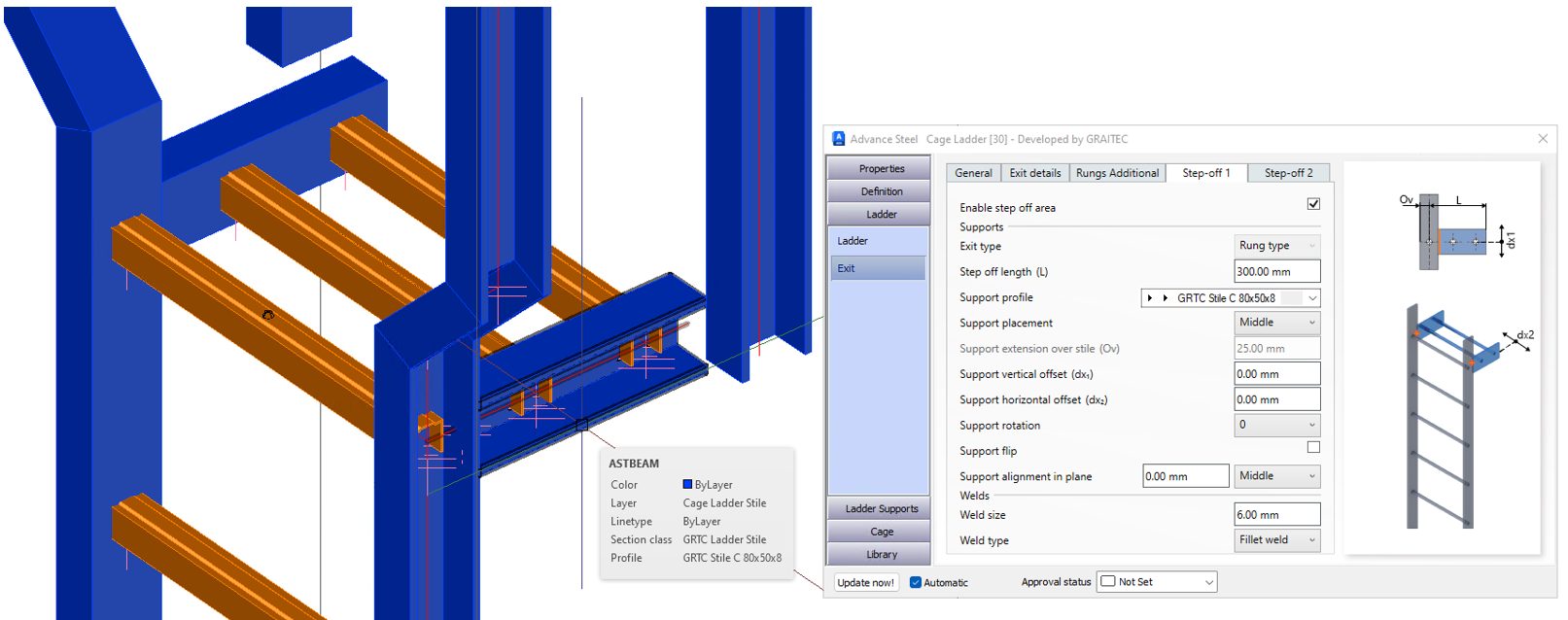Click the Advance Steel app icon in the title bar
Image resolution: width=1568 pixels, height=620 pixels.
pos(839,139)
